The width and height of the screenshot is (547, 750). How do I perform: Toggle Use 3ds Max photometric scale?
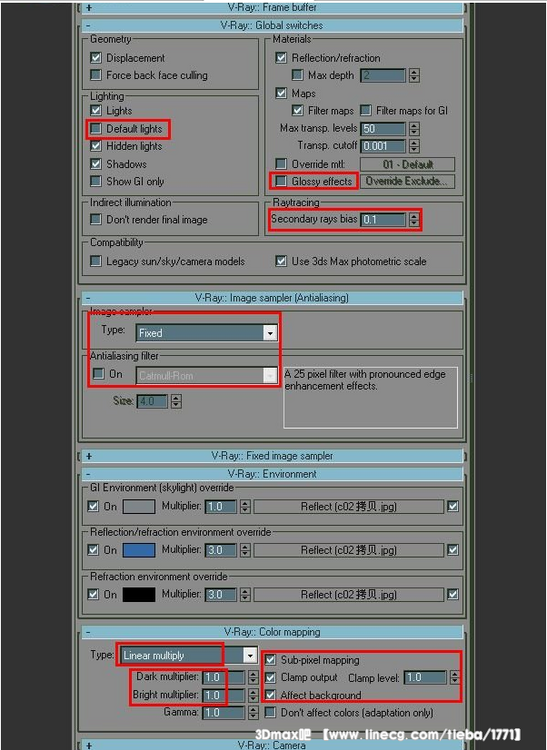(281, 261)
